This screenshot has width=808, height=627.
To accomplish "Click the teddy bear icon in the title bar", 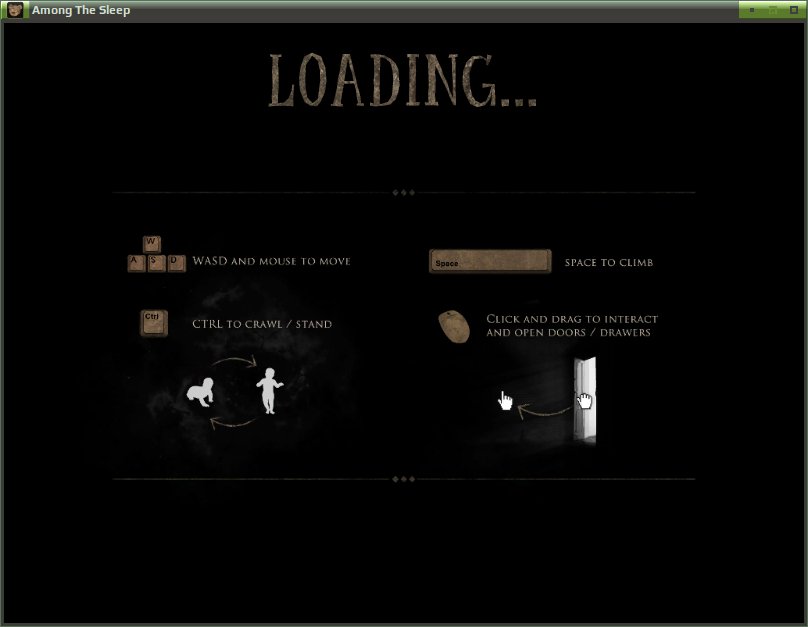I will tap(15, 10).
